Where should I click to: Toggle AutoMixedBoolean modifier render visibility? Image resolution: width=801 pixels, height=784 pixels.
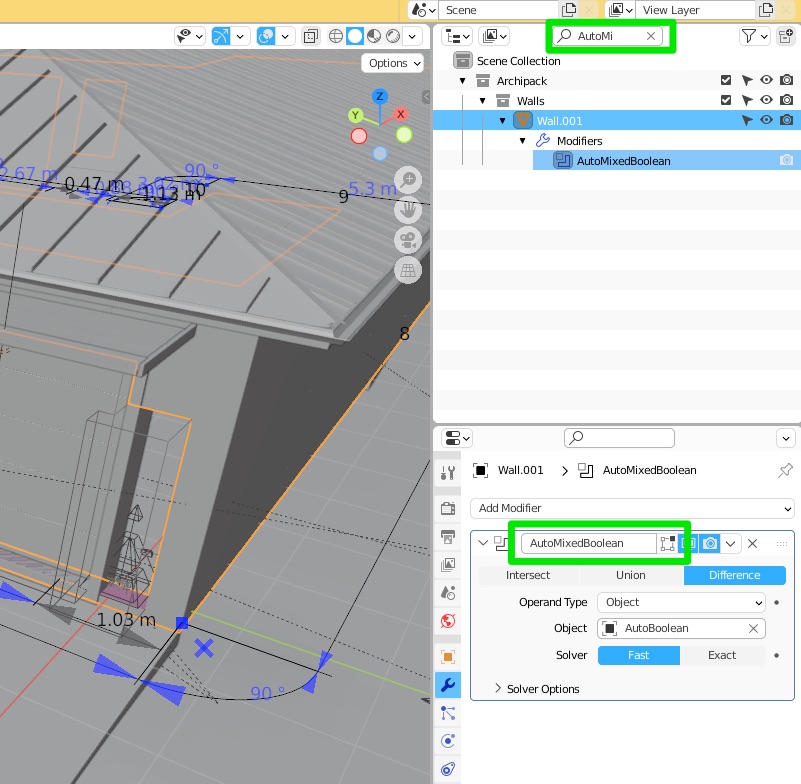tap(710, 543)
